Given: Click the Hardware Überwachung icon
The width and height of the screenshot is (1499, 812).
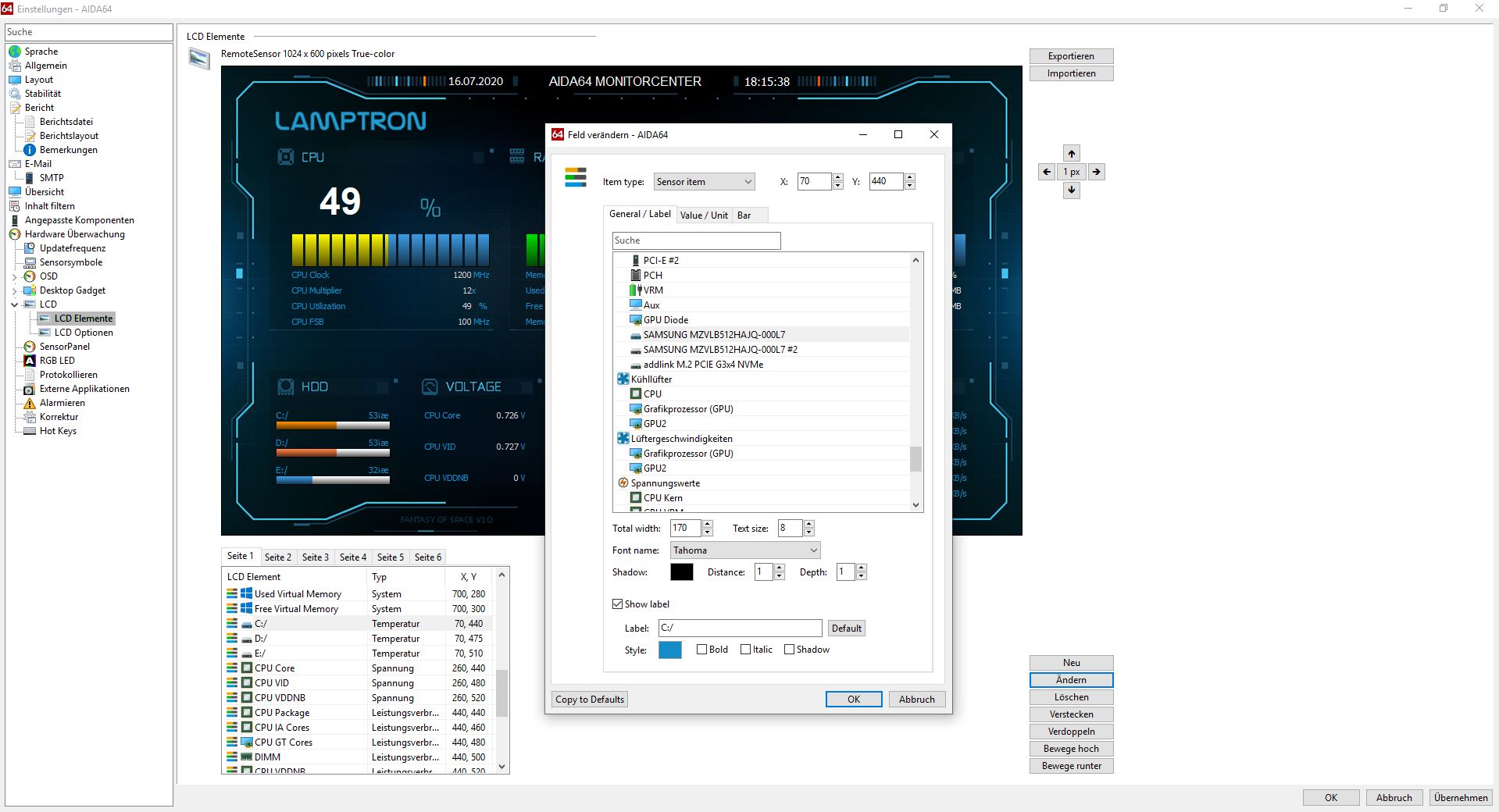Looking at the screenshot, I should [x=15, y=234].
